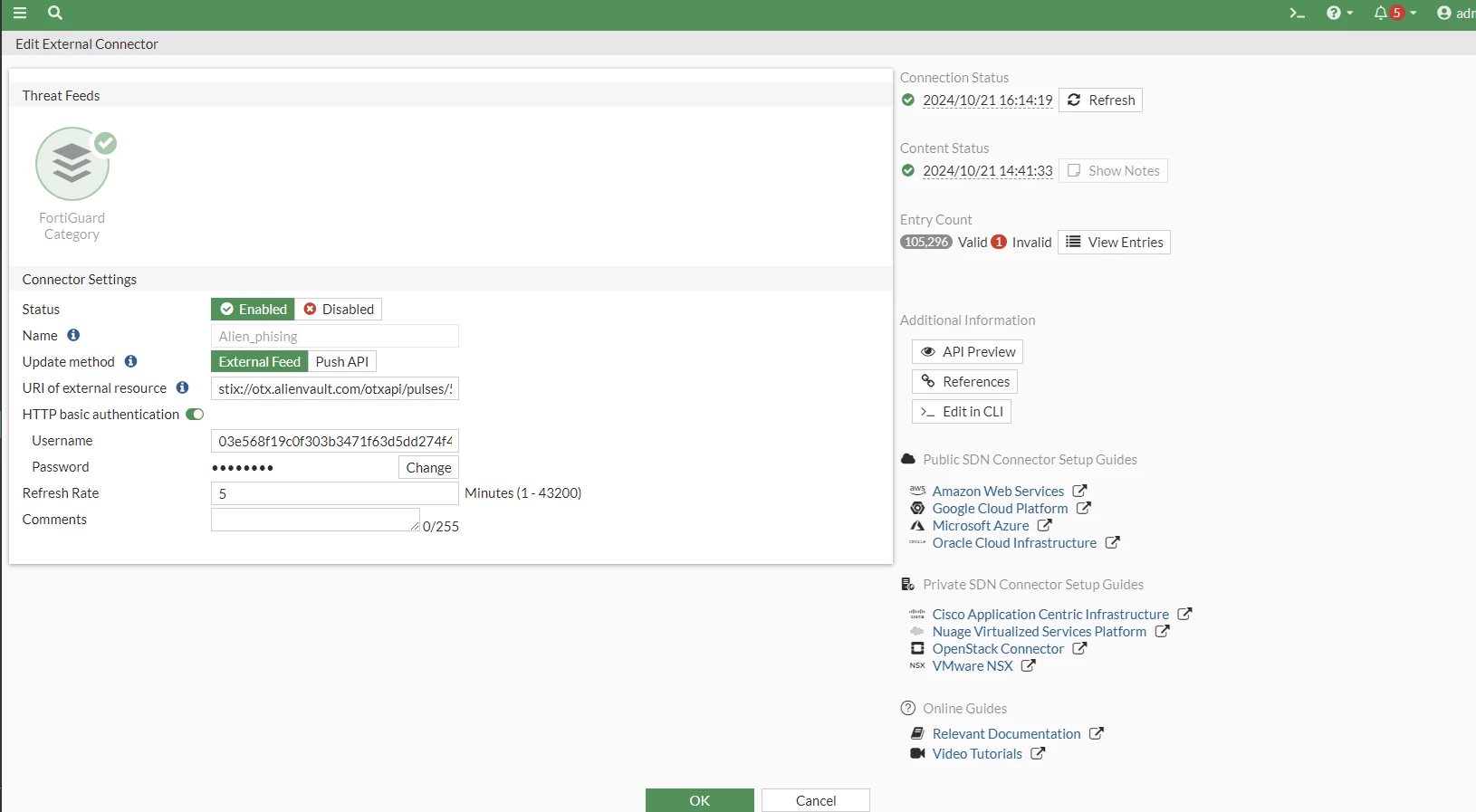
Task: Click Change password button
Action: pos(428,467)
